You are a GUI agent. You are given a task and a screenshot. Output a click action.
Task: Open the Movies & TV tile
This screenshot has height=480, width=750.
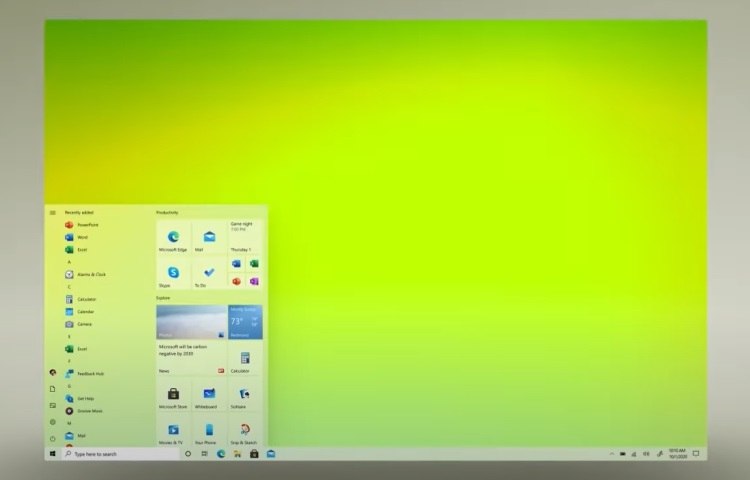coord(173,430)
